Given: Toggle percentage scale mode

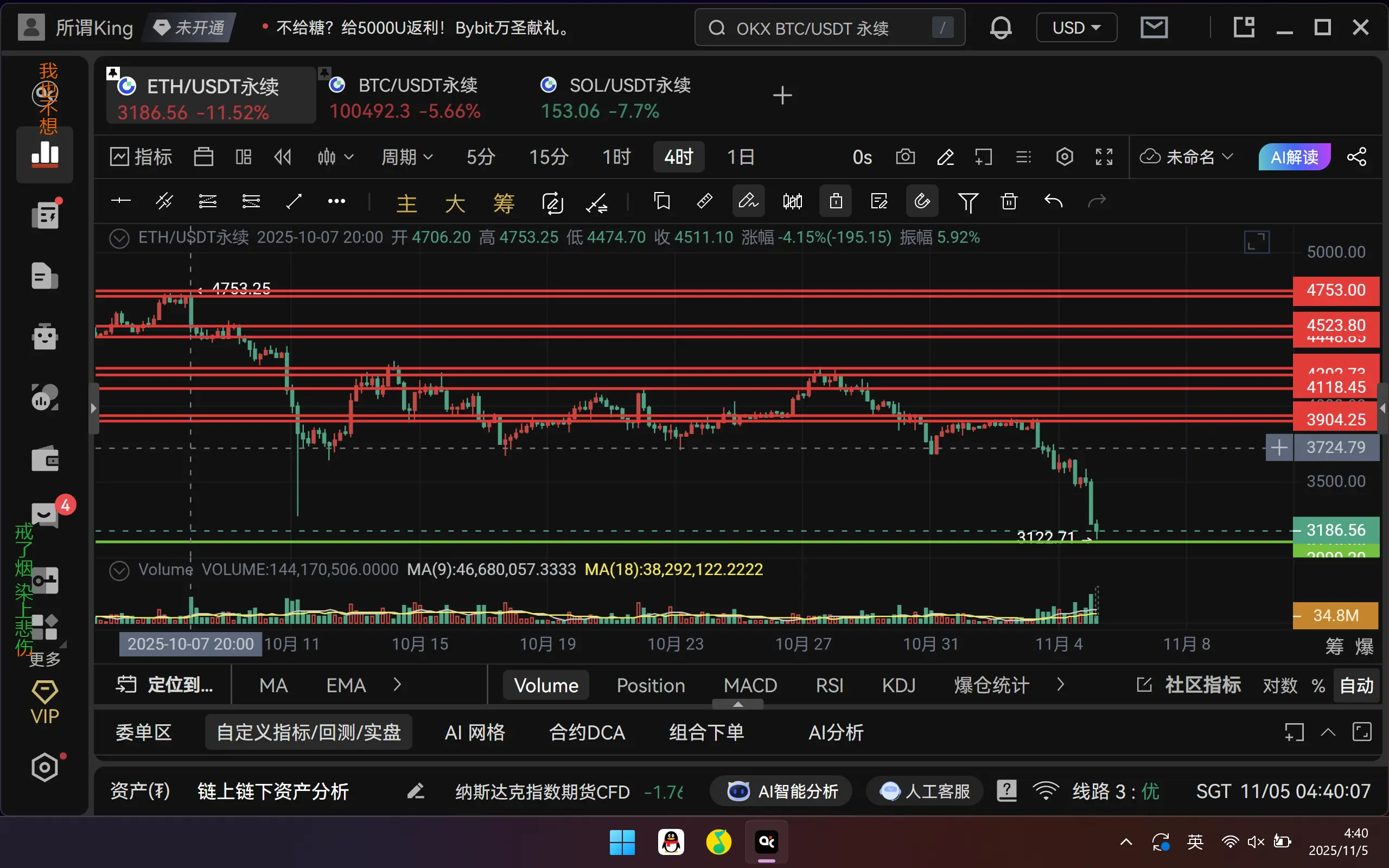Looking at the screenshot, I should pos(1318,685).
